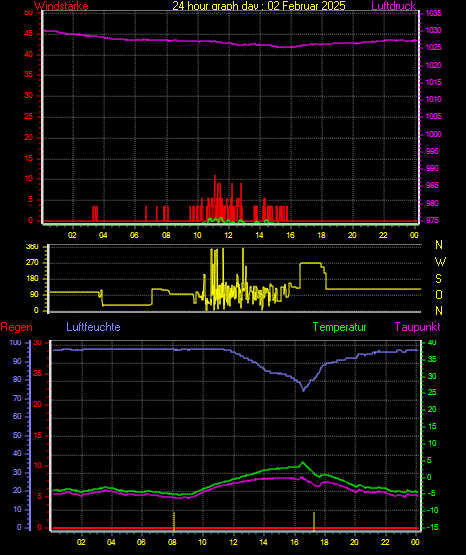Click the Taupunkt legend label
The width and height of the screenshot is (466, 555).
[x=418, y=327]
